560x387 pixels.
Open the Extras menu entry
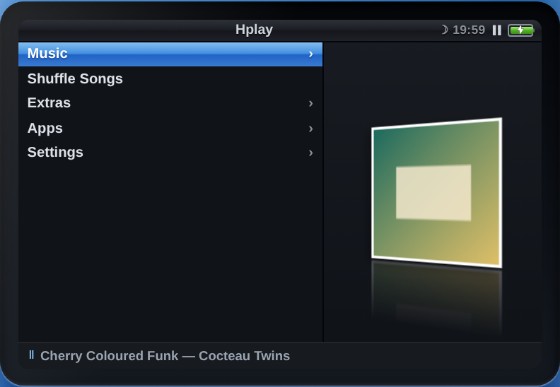click(x=170, y=103)
